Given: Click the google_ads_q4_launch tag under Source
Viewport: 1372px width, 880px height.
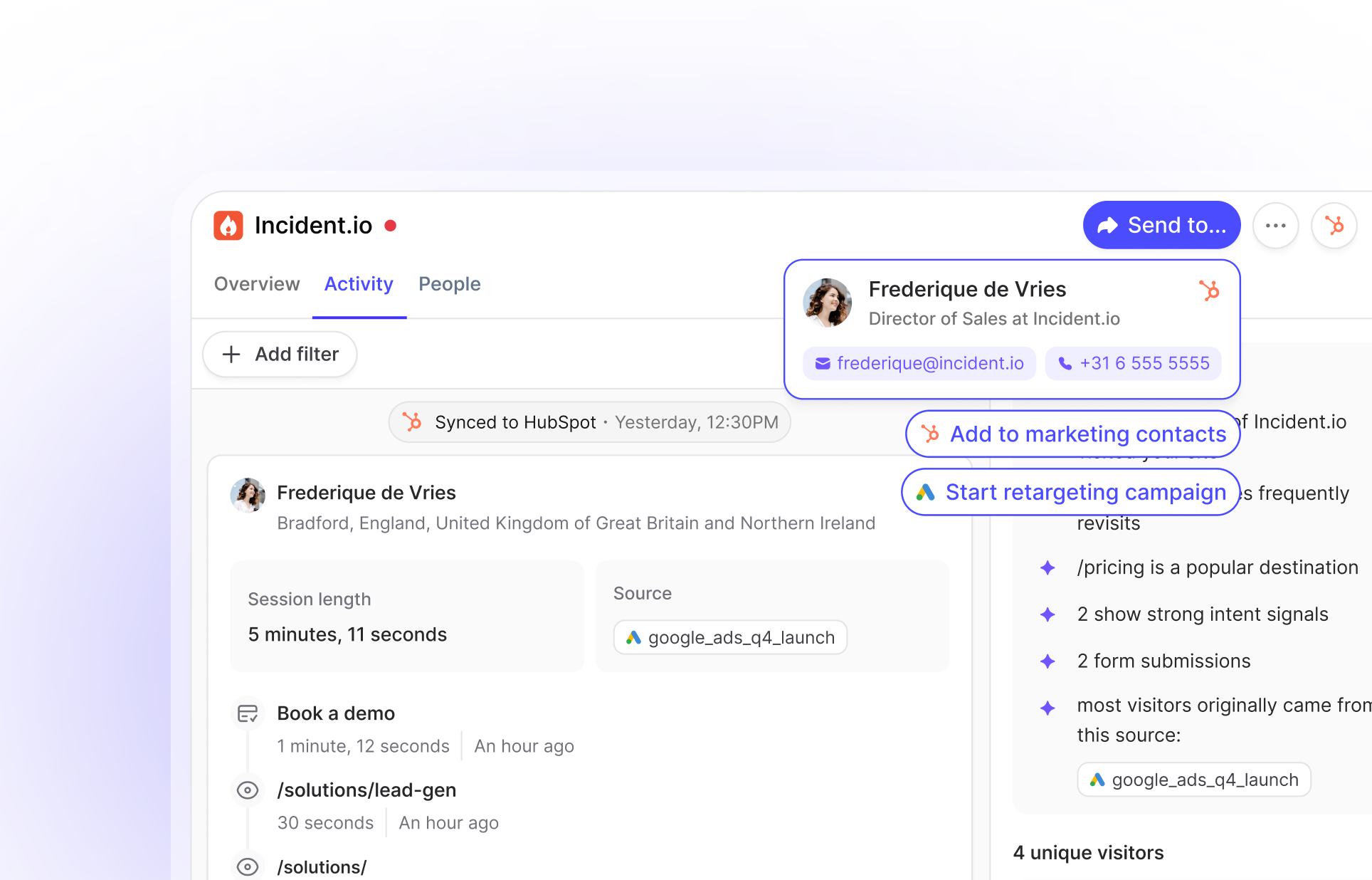Looking at the screenshot, I should 730,637.
